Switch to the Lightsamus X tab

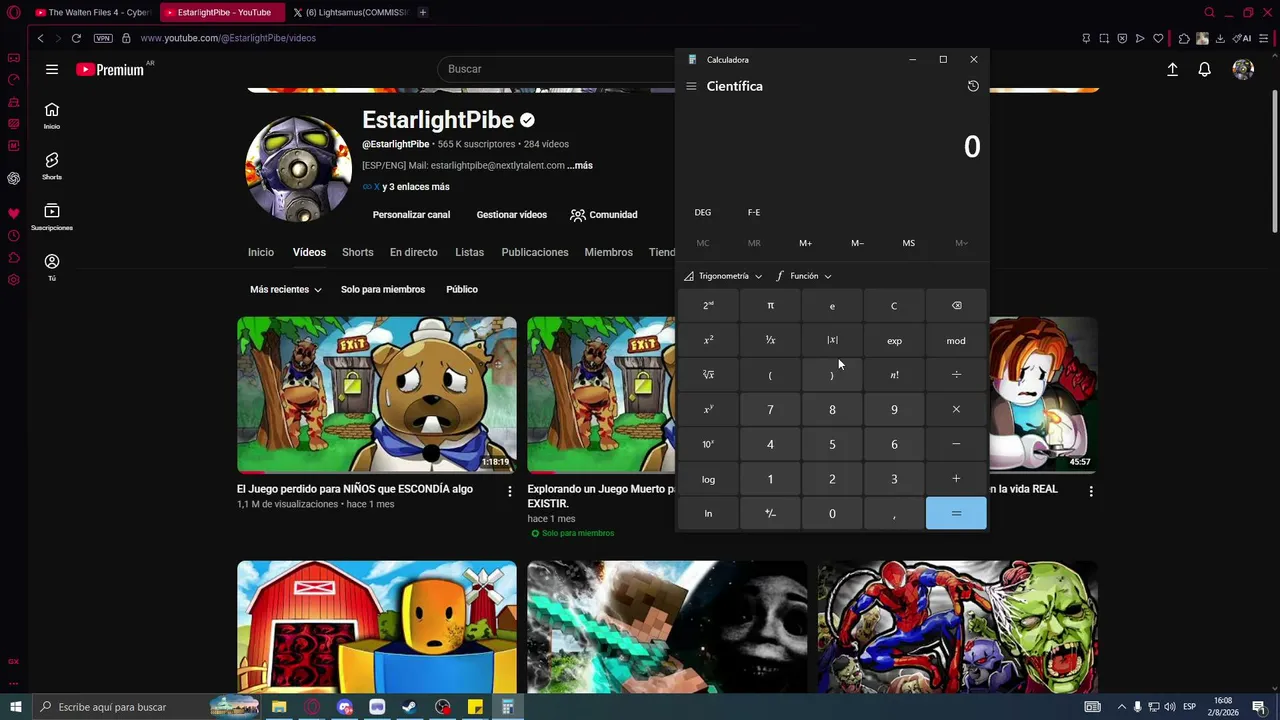352,12
